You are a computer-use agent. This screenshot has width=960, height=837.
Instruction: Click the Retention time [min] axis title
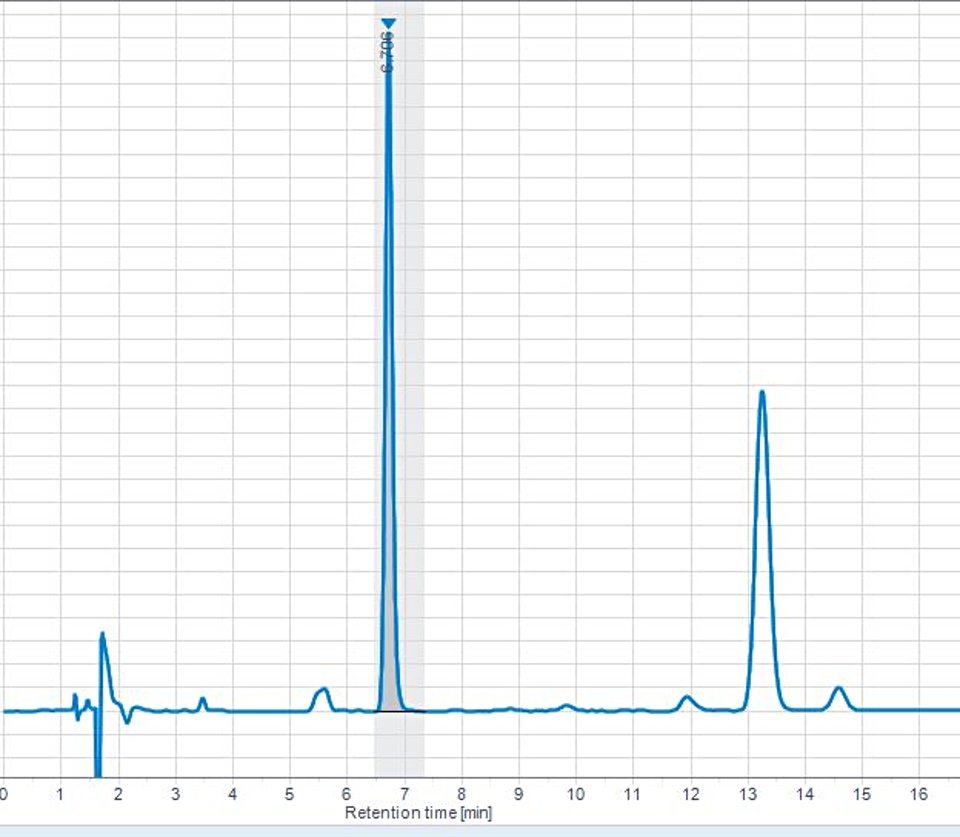click(x=418, y=813)
